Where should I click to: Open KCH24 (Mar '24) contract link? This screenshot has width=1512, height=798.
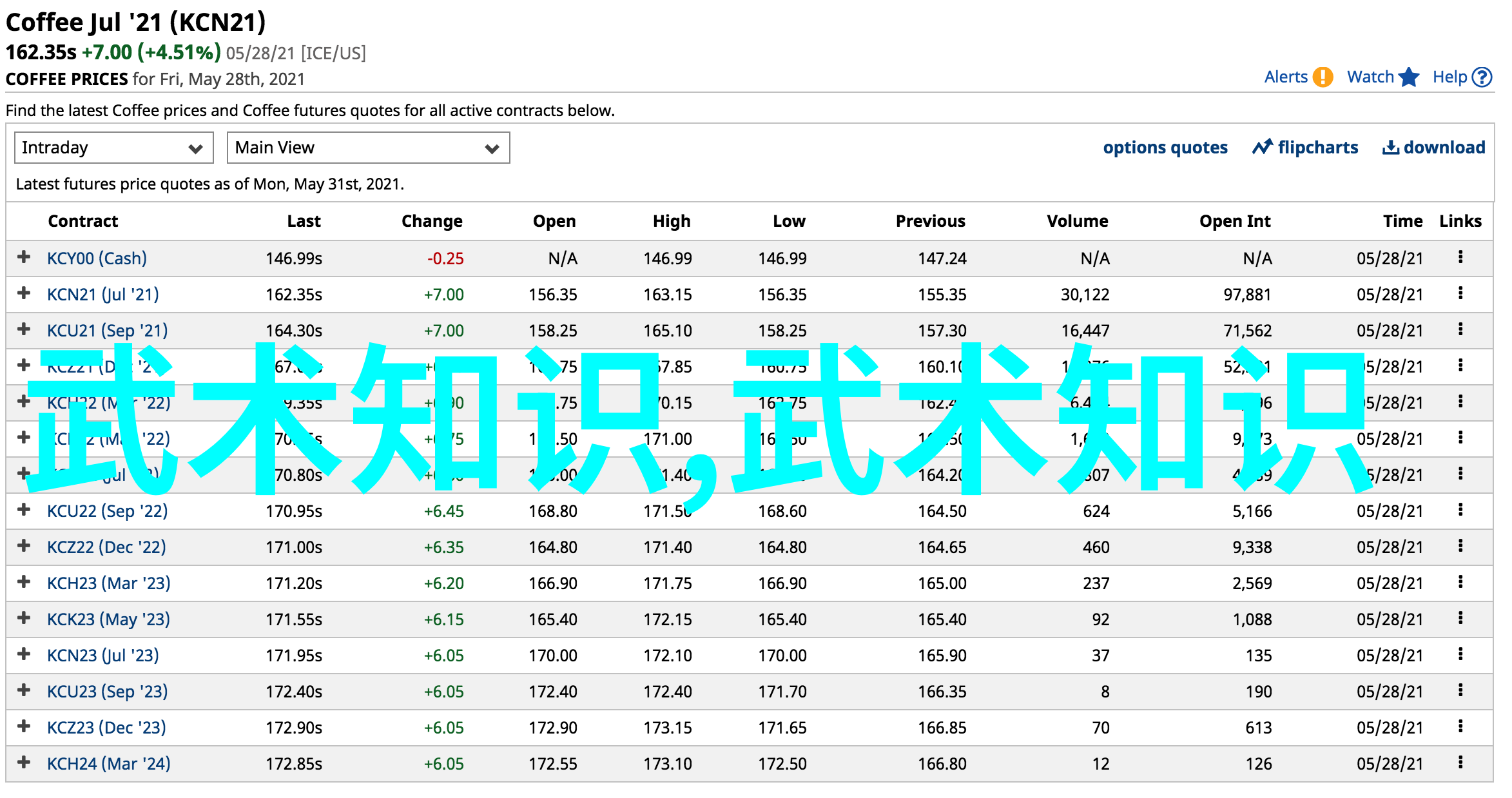click(108, 763)
